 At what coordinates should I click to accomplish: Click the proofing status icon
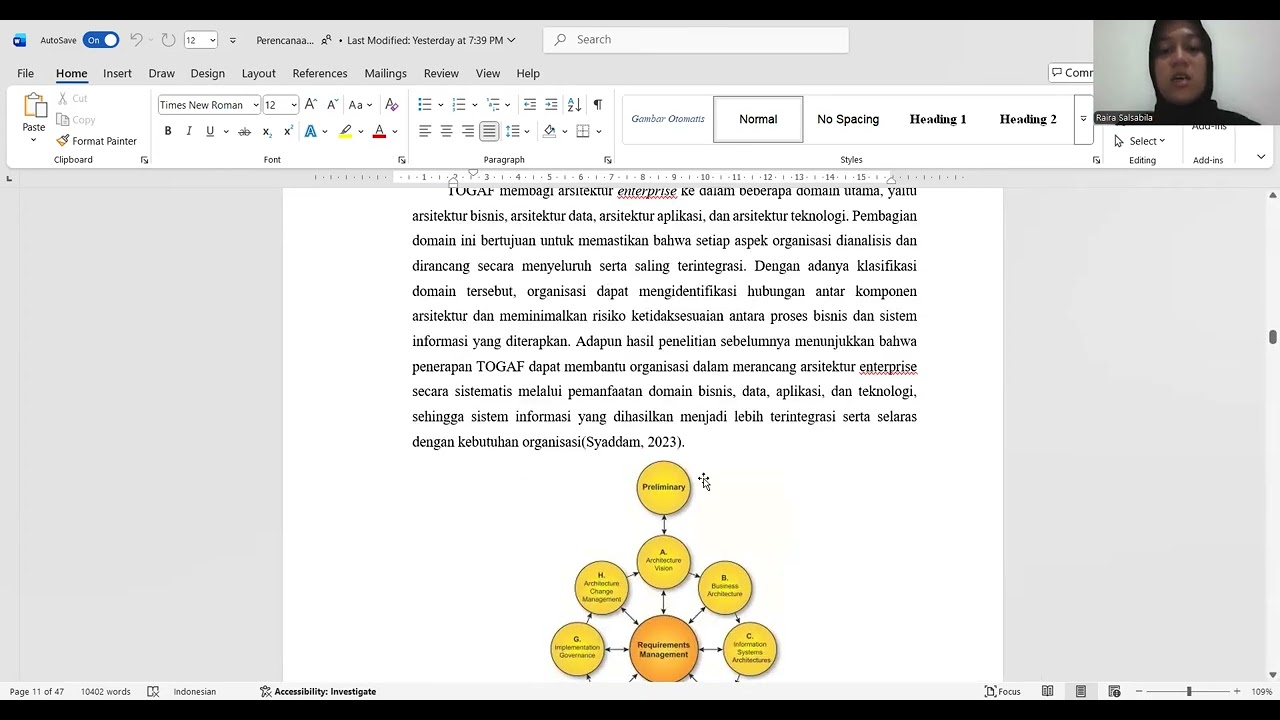click(x=153, y=691)
